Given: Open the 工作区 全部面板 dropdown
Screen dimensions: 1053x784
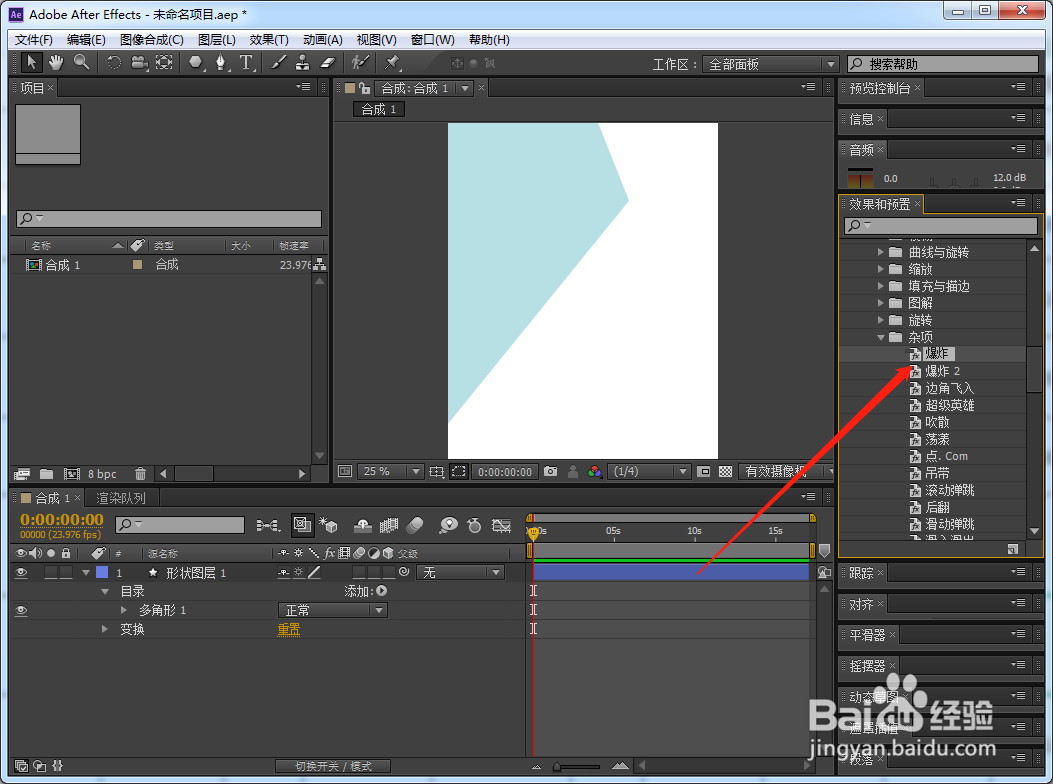Looking at the screenshot, I should (x=770, y=64).
